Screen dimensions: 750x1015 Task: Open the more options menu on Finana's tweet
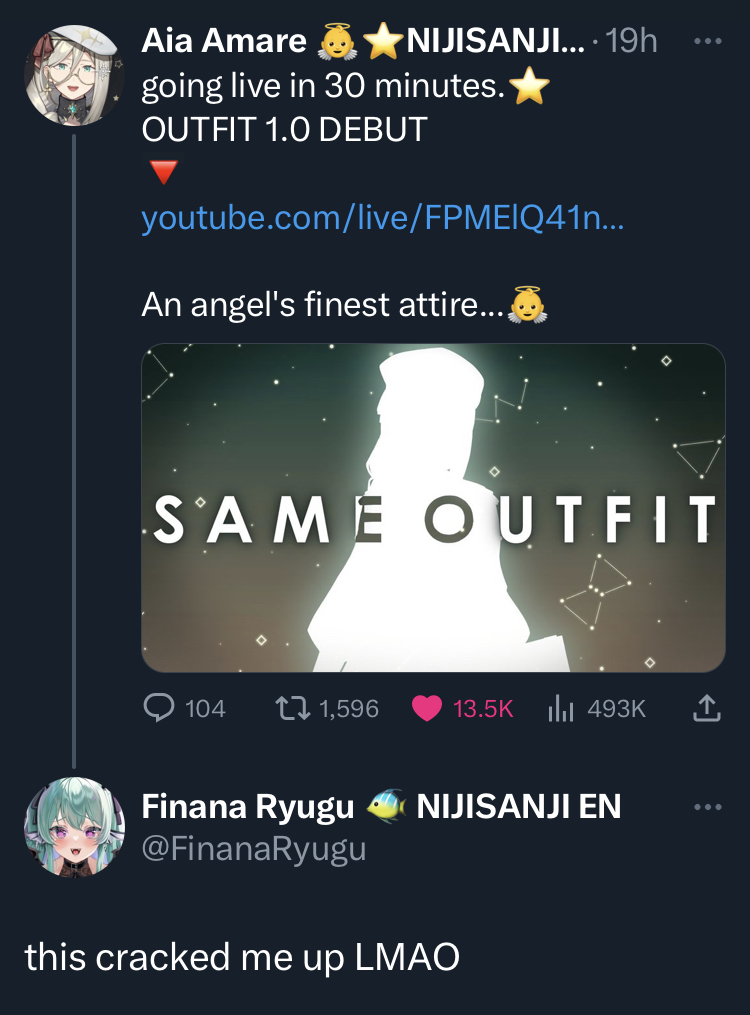(706, 806)
